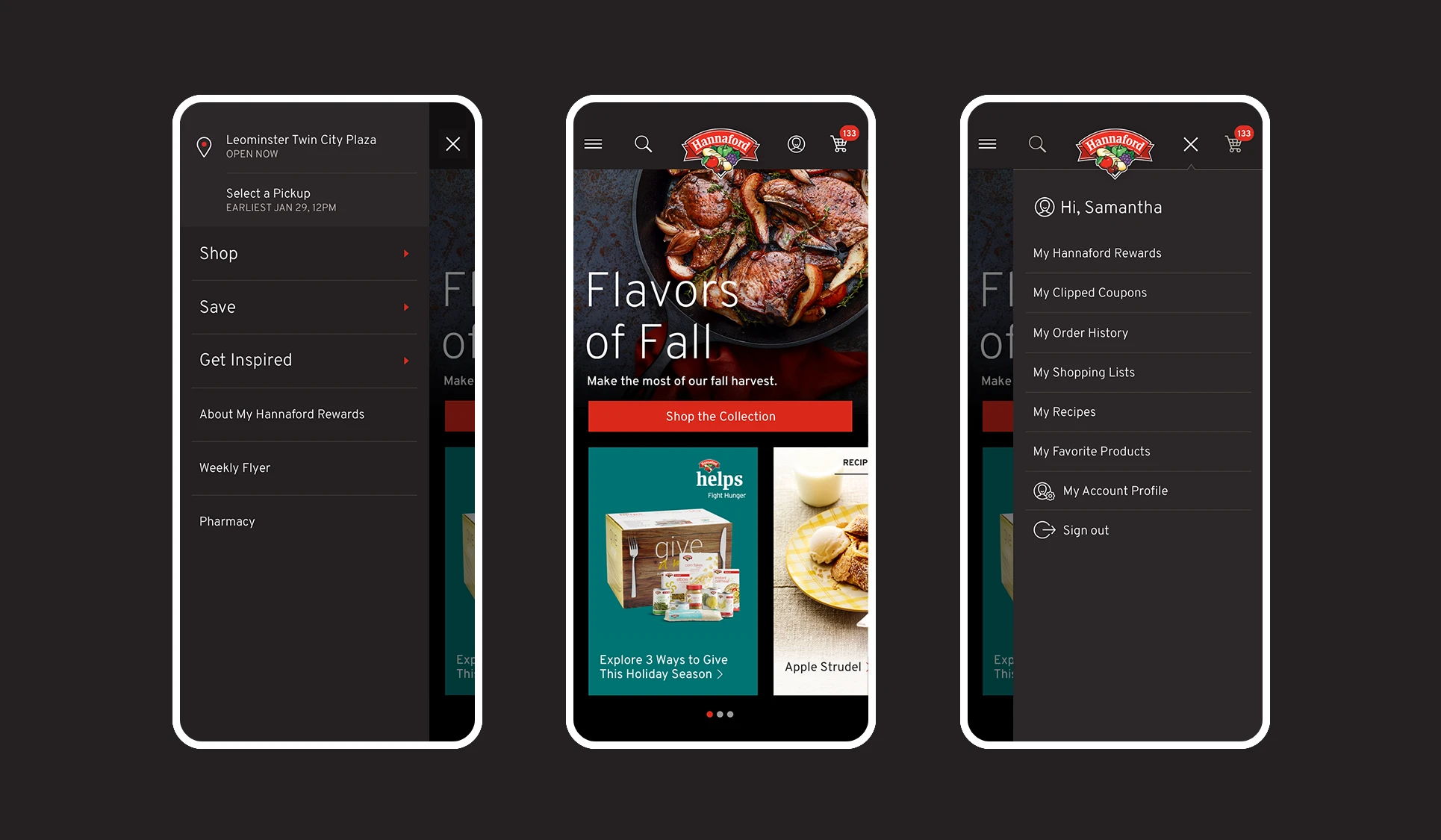Click the My Account Profile icon
This screenshot has height=840, width=1441.
point(1044,490)
